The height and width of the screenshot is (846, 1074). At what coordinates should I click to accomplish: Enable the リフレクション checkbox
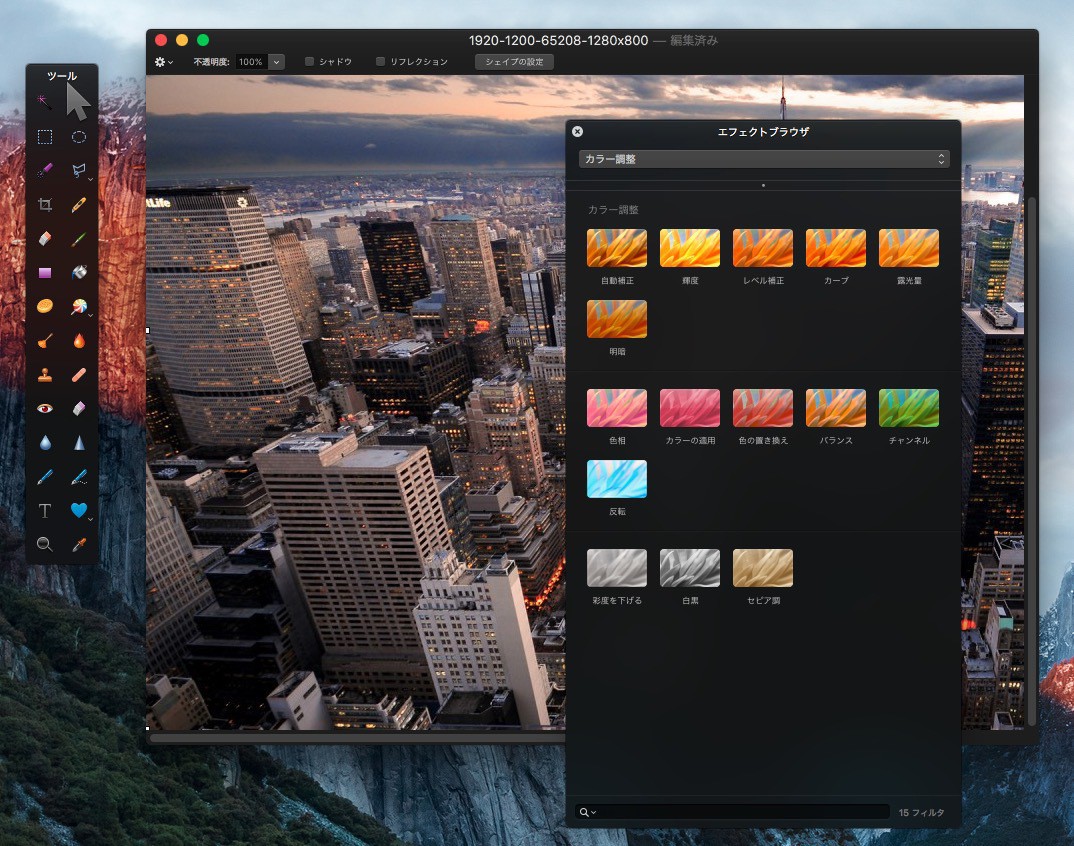381,62
